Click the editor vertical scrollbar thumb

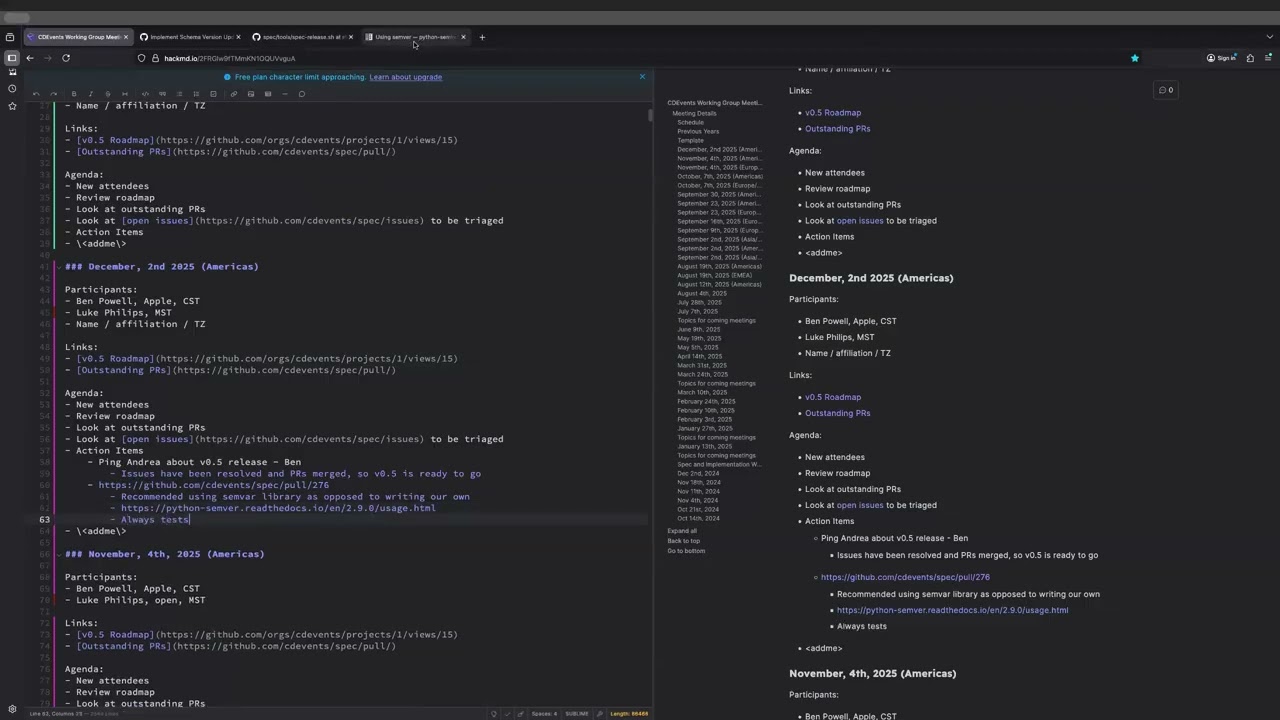pyautogui.click(x=650, y=115)
